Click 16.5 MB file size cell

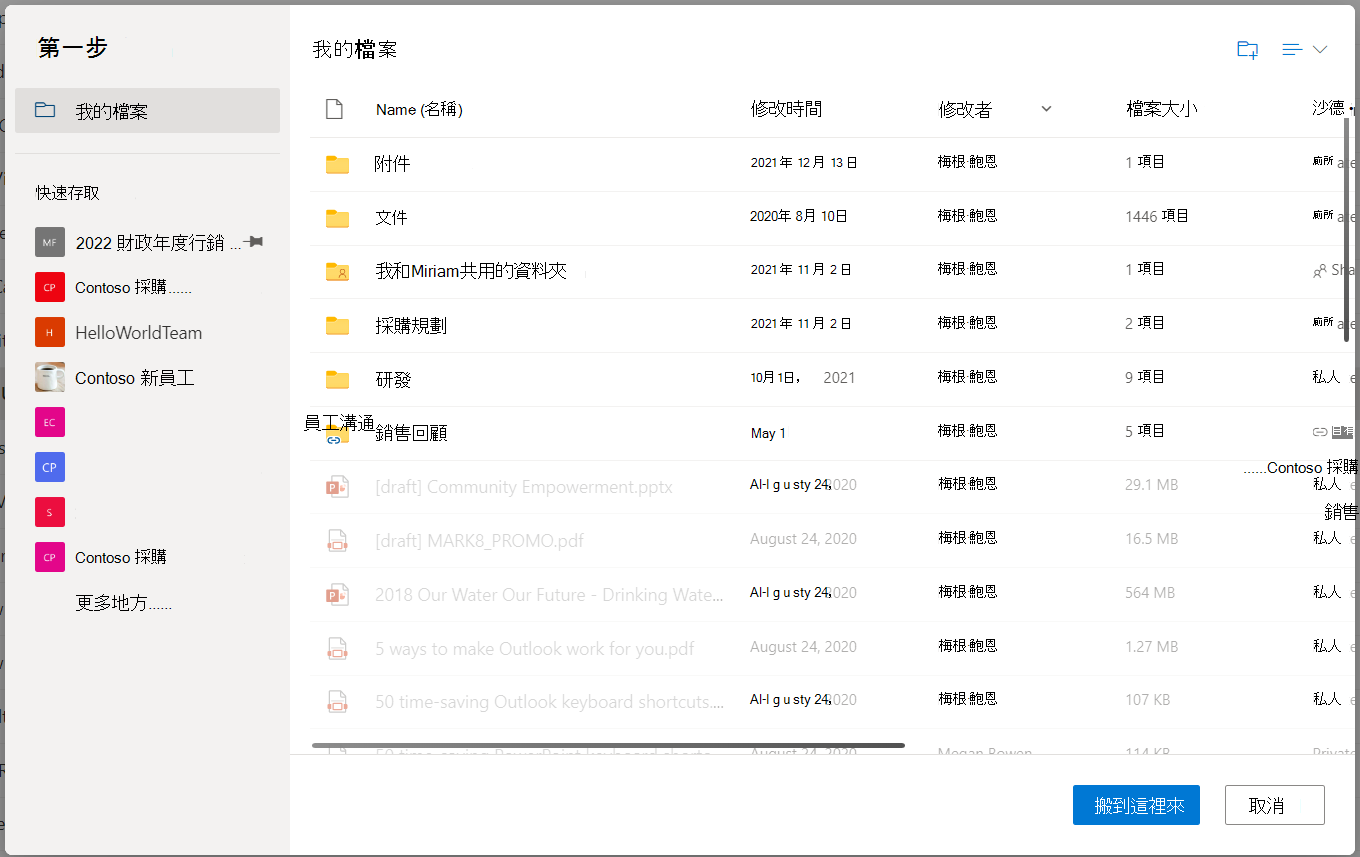pos(1151,539)
